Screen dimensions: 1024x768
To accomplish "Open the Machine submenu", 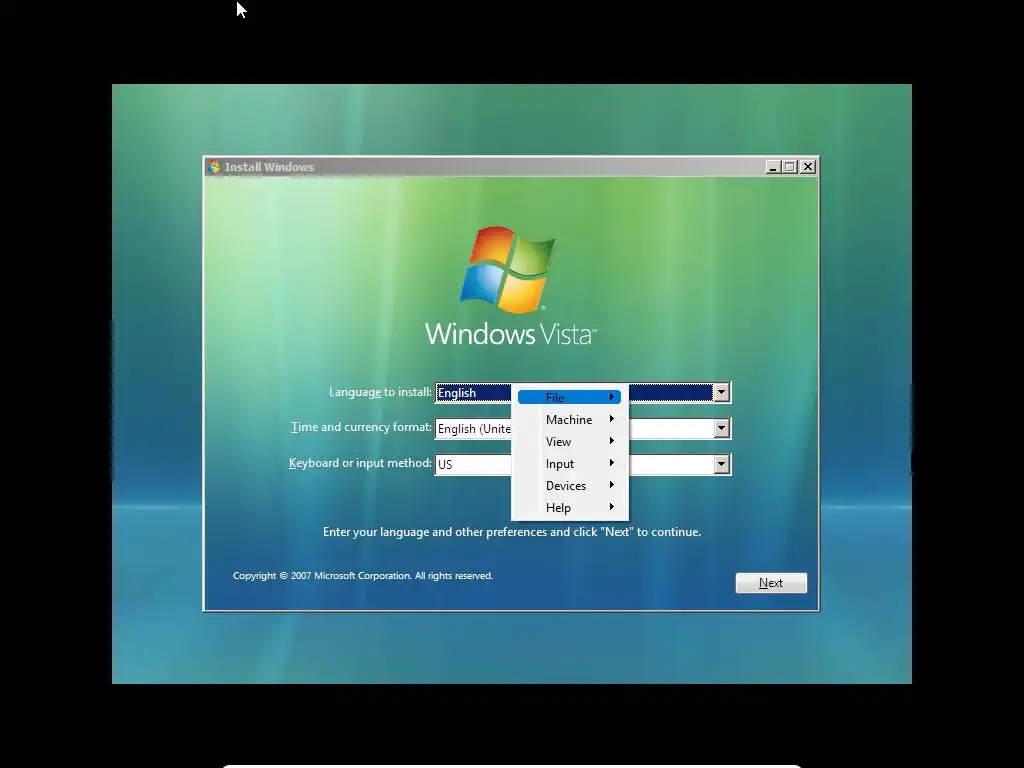I will click(569, 419).
